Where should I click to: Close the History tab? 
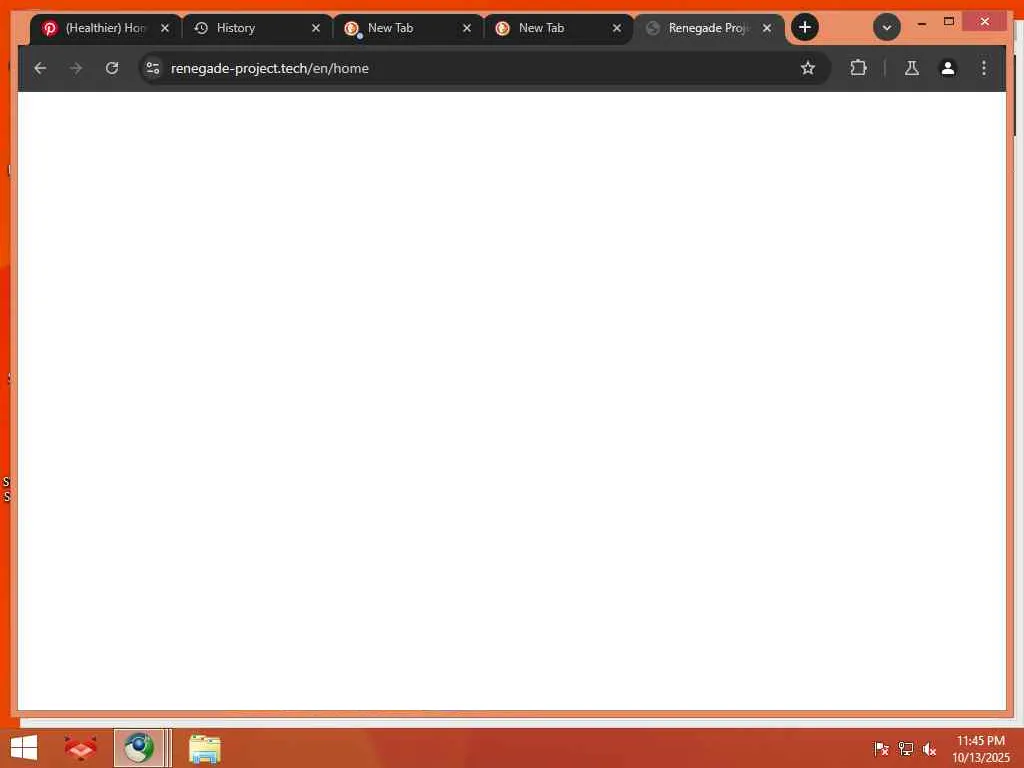pos(316,28)
